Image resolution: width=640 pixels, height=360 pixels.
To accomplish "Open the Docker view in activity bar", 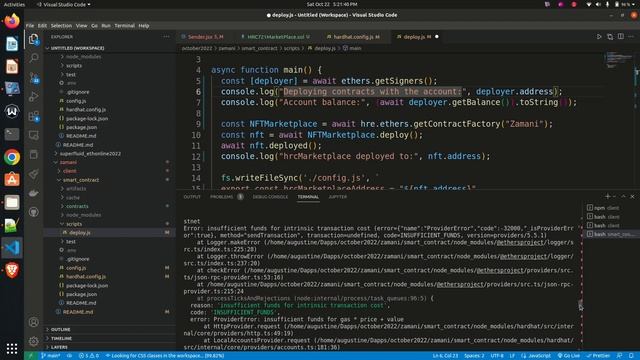I will [33, 193].
